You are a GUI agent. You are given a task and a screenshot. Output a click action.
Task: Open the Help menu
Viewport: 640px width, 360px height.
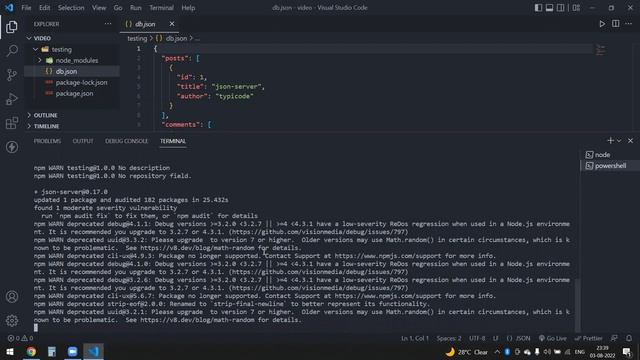(188, 8)
